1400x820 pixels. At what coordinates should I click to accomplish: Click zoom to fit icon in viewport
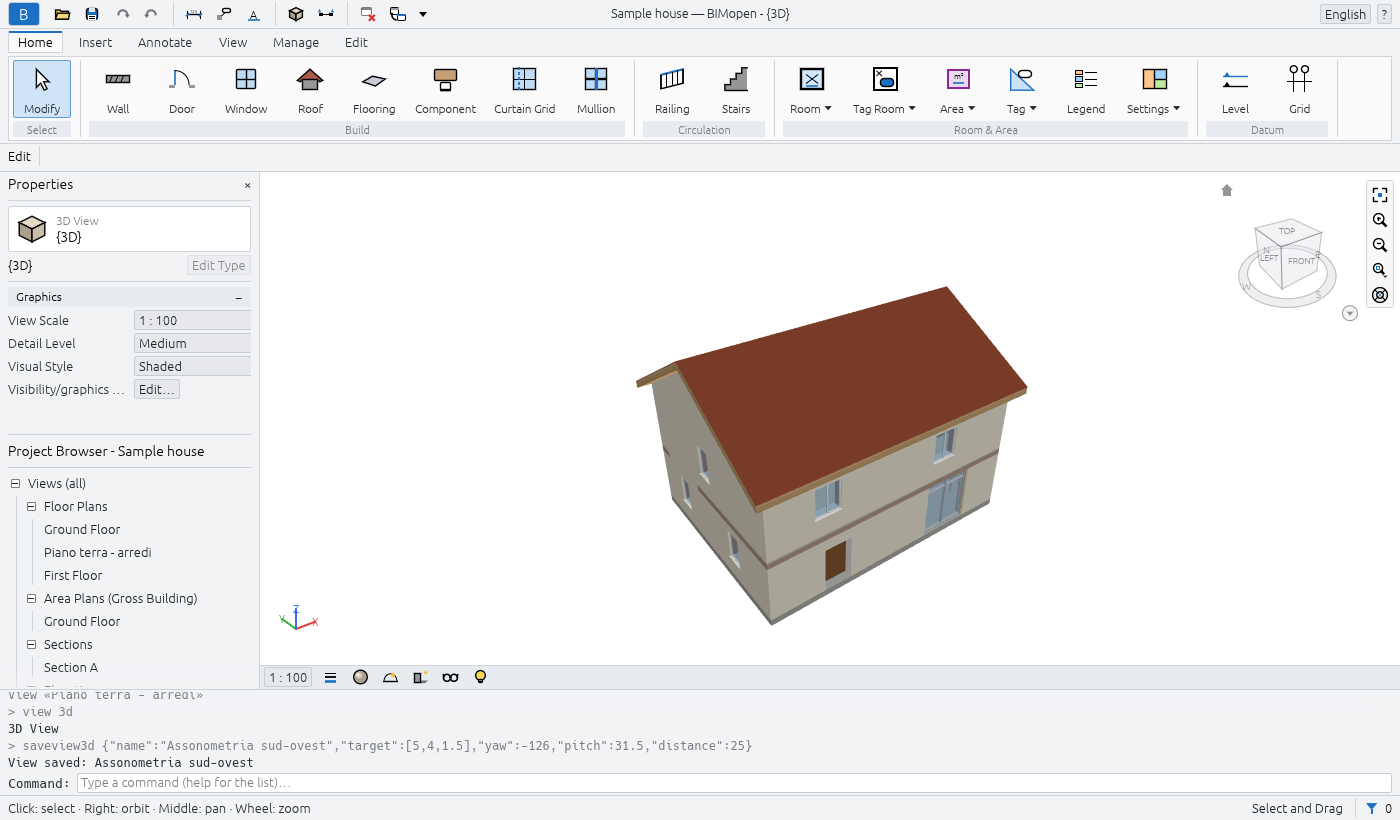tap(1380, 195)
